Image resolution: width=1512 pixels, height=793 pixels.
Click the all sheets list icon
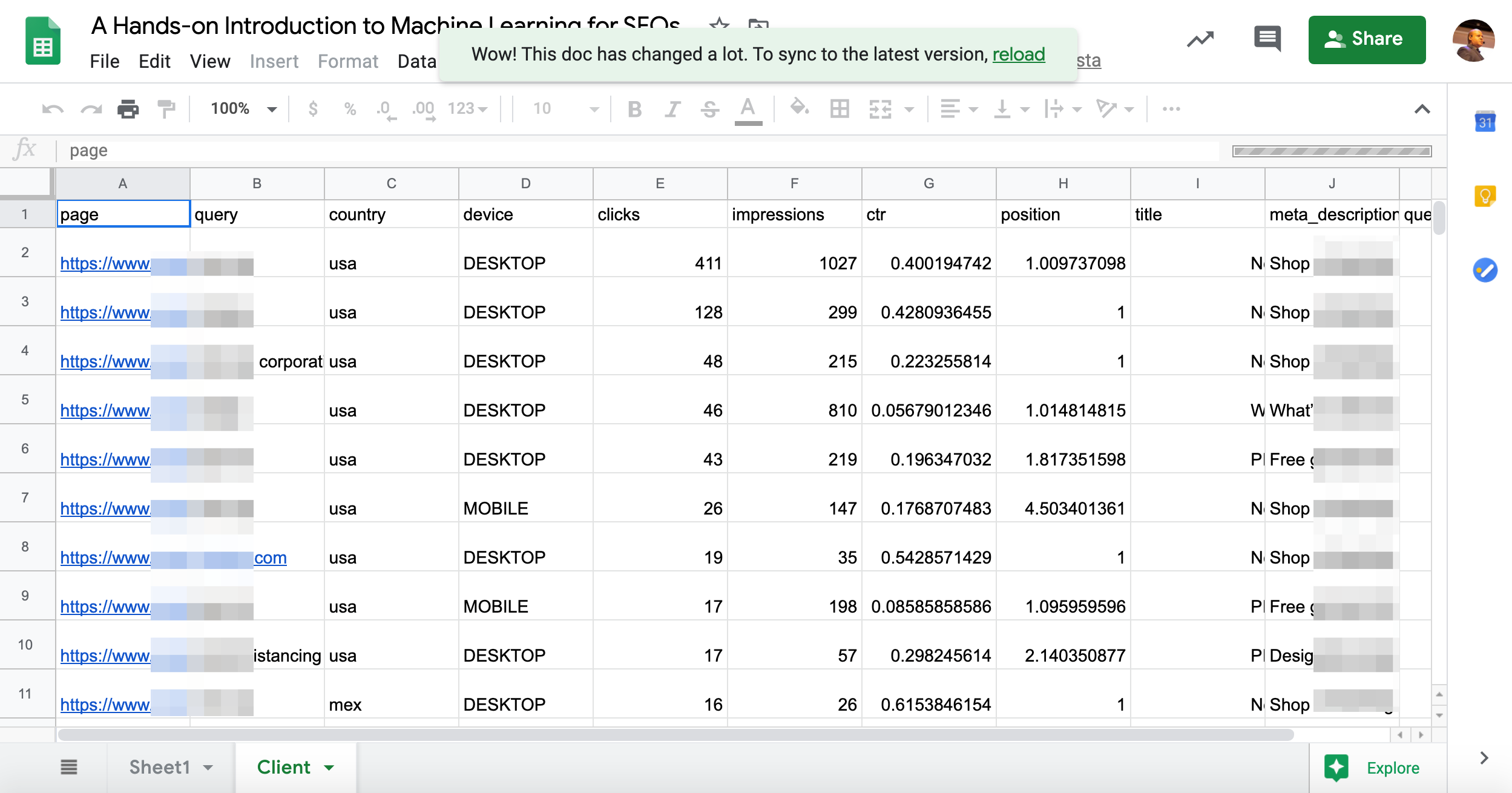tap(69, 767)
